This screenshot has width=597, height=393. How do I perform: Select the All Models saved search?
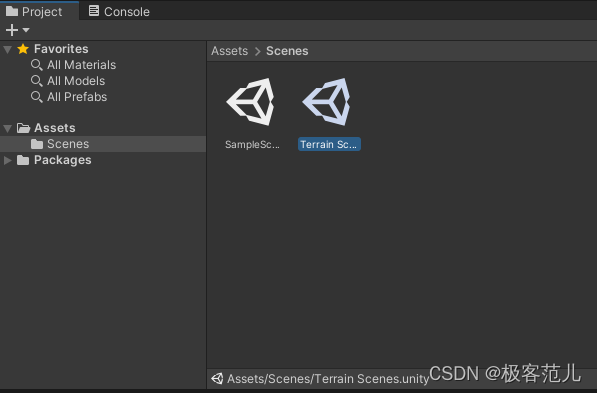click(76, 81)
